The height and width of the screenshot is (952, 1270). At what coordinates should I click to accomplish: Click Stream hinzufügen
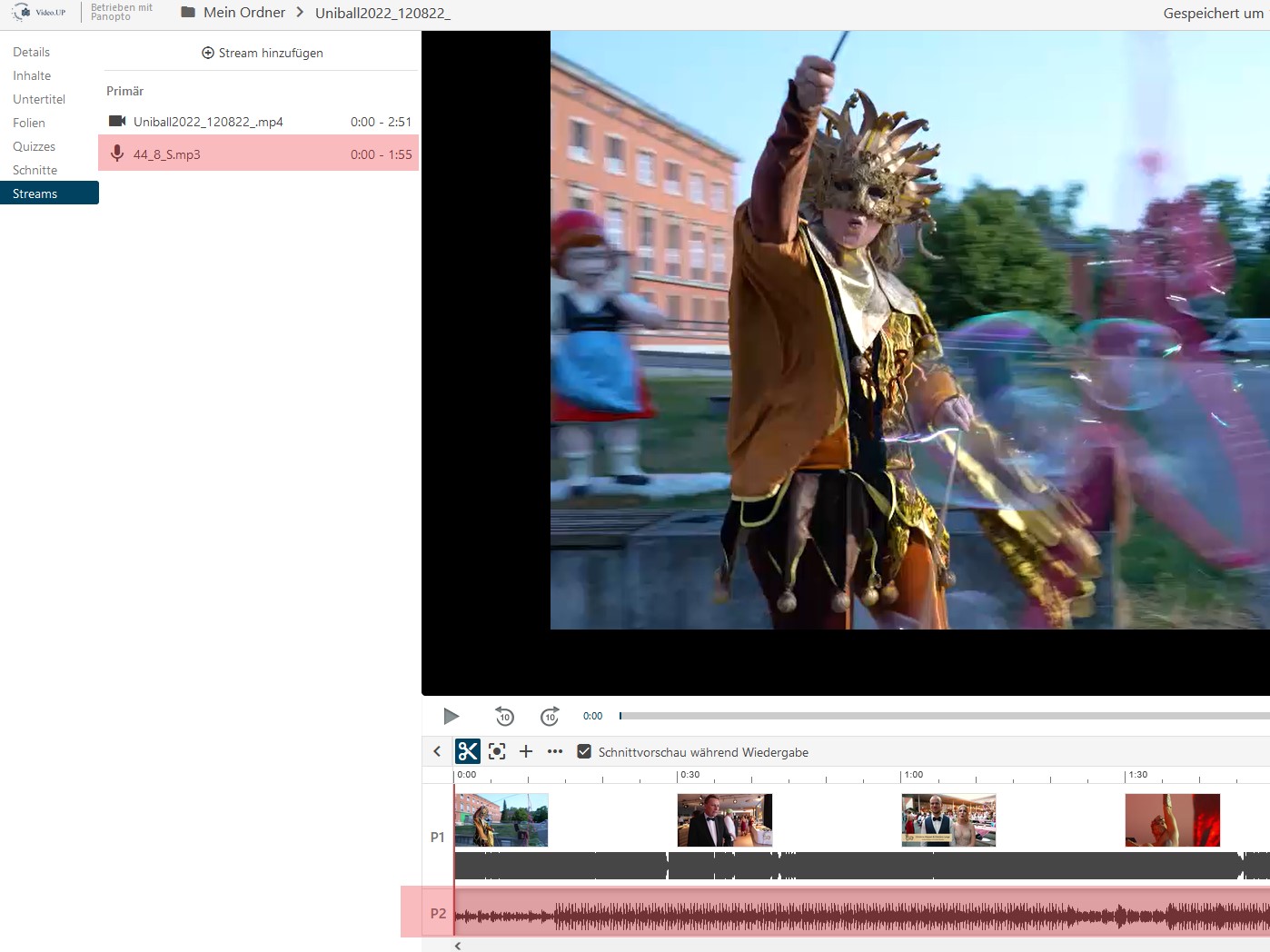263,53
